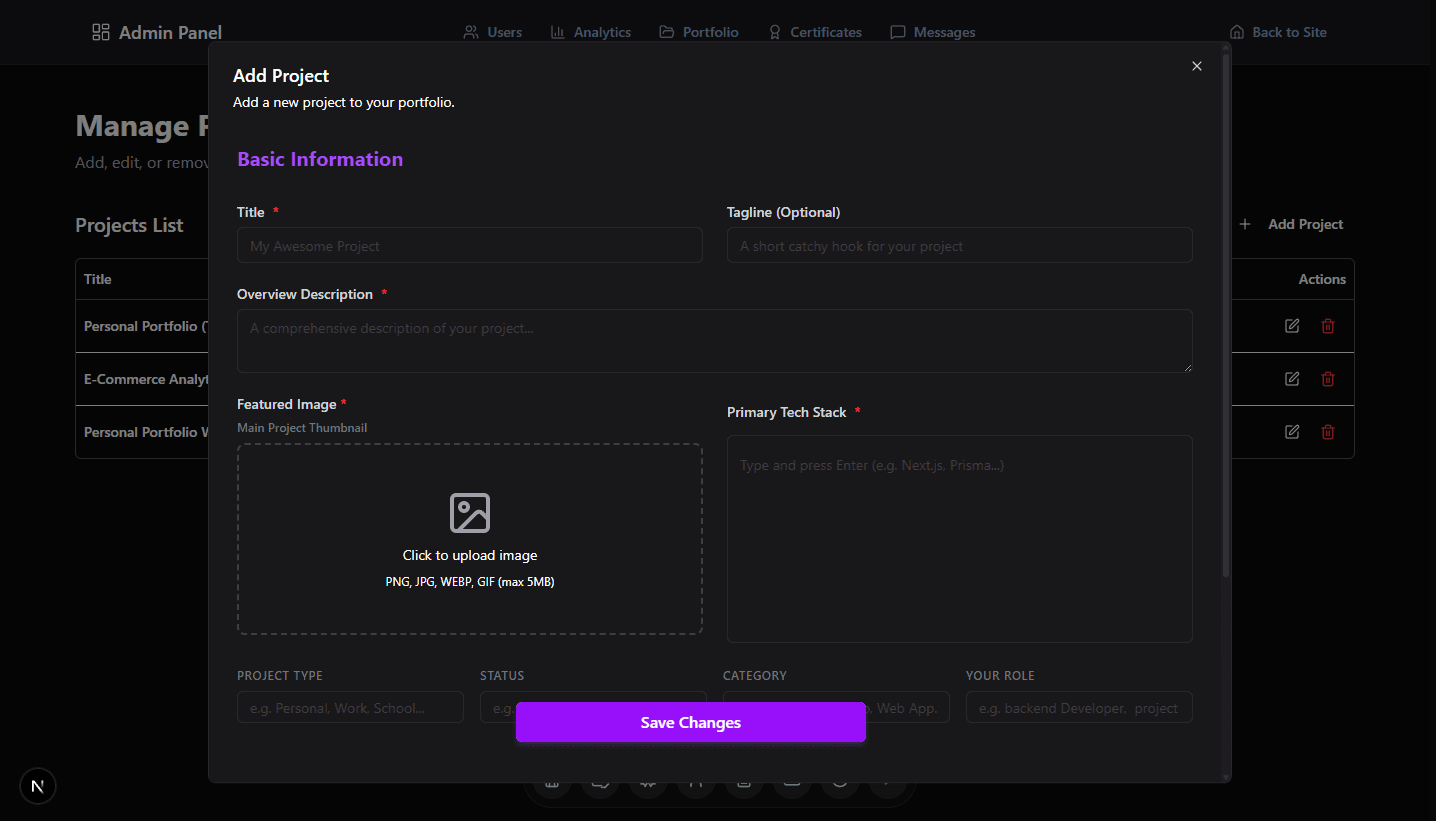Screen dimensions: 1436x821
Task: Close the Add Project dialog
Action: 1196,66
